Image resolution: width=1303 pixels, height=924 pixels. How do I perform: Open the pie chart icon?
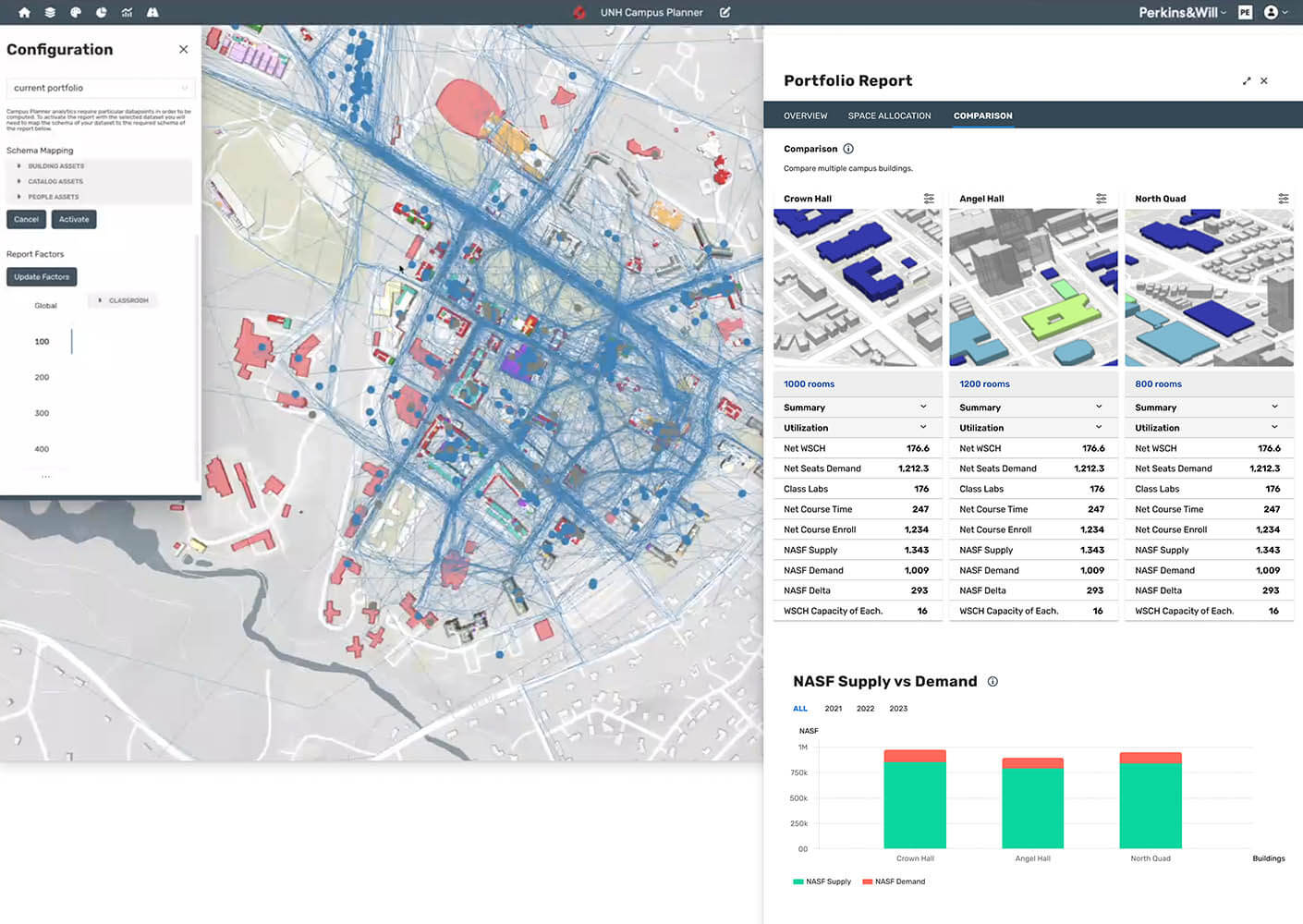click(101, 12)
